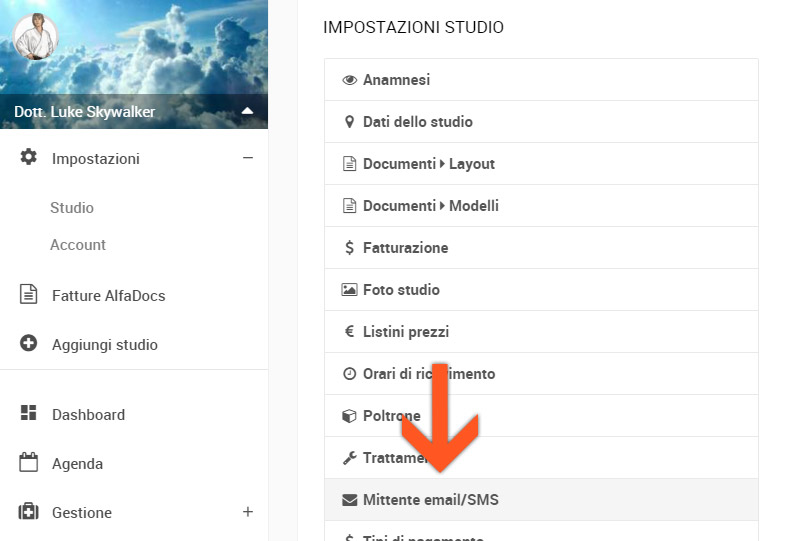Viewport: 788px width, 541px height.
Task: Click the euro icon next to Listini prezzi
Action: 349,332
